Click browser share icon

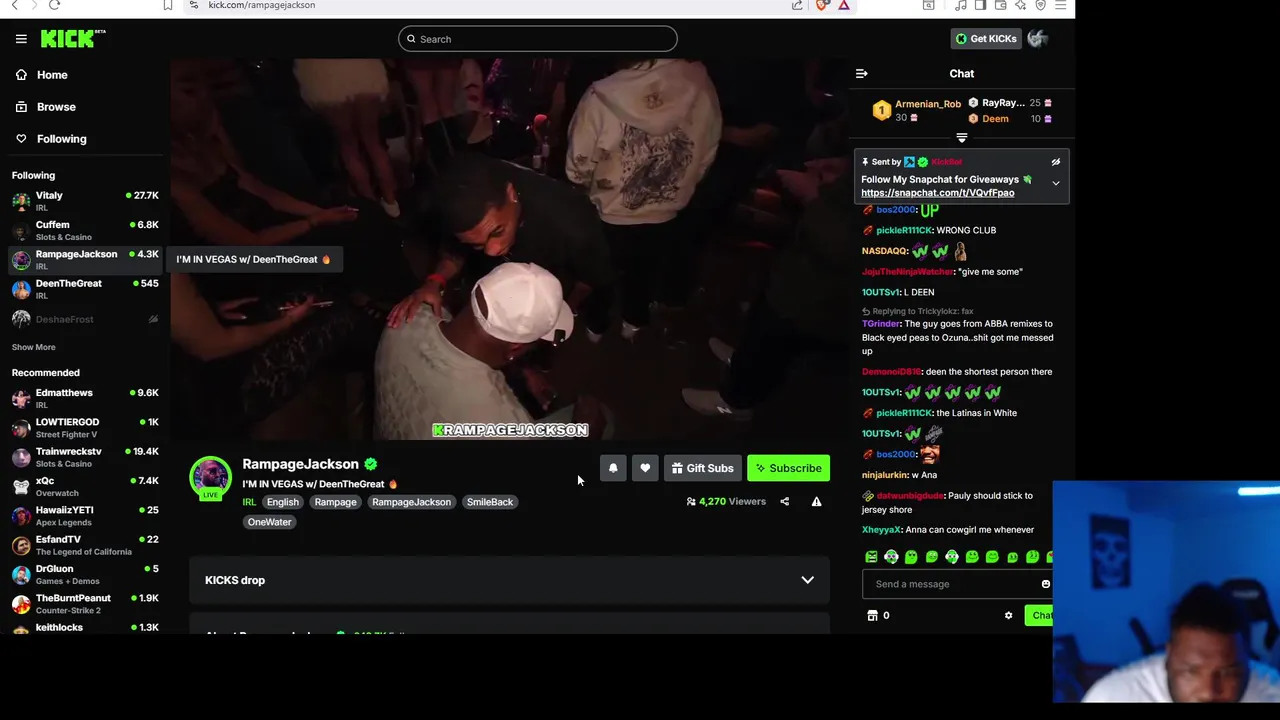point(797,5)
